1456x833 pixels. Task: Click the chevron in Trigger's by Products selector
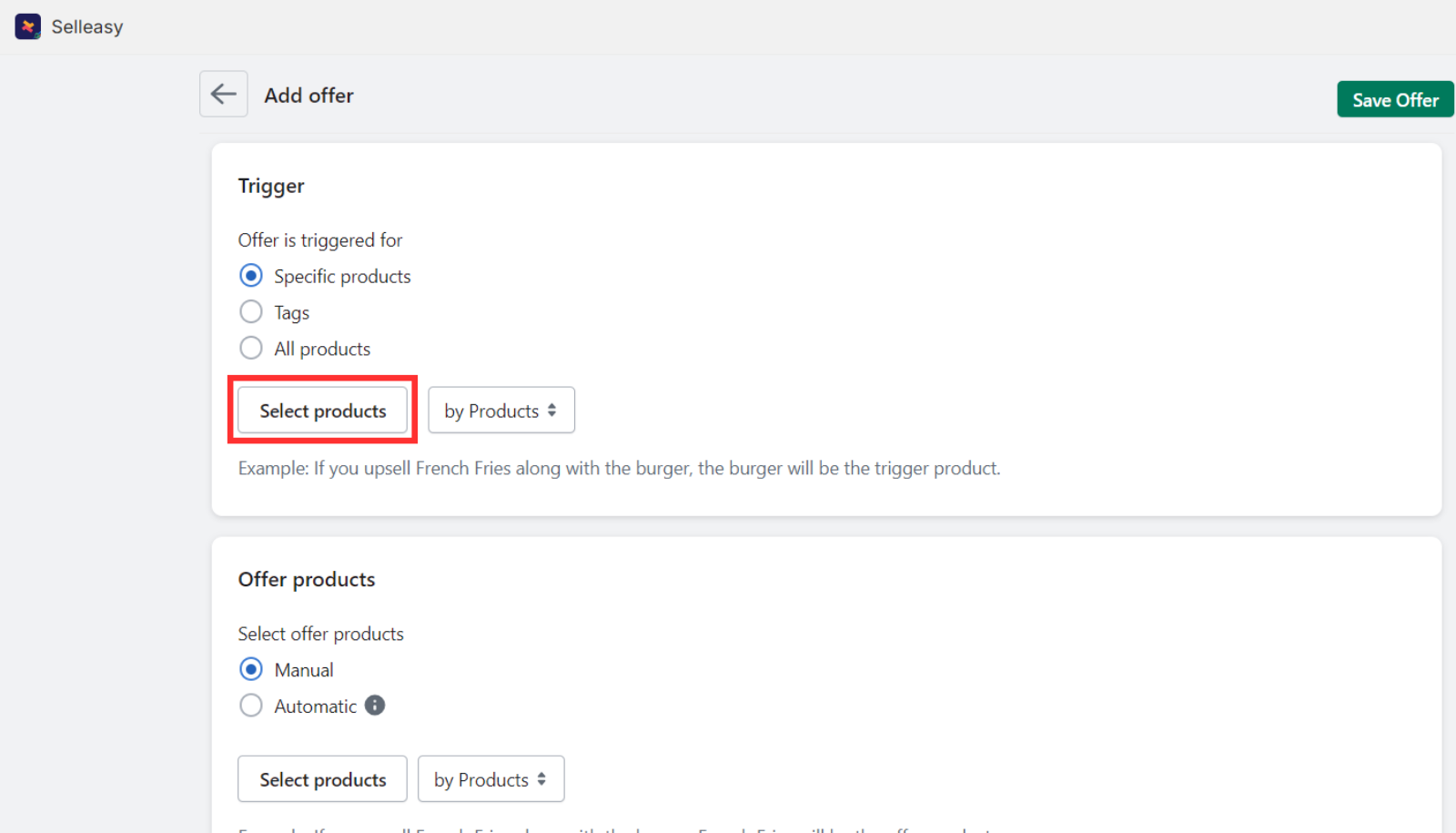pos(553,410)
